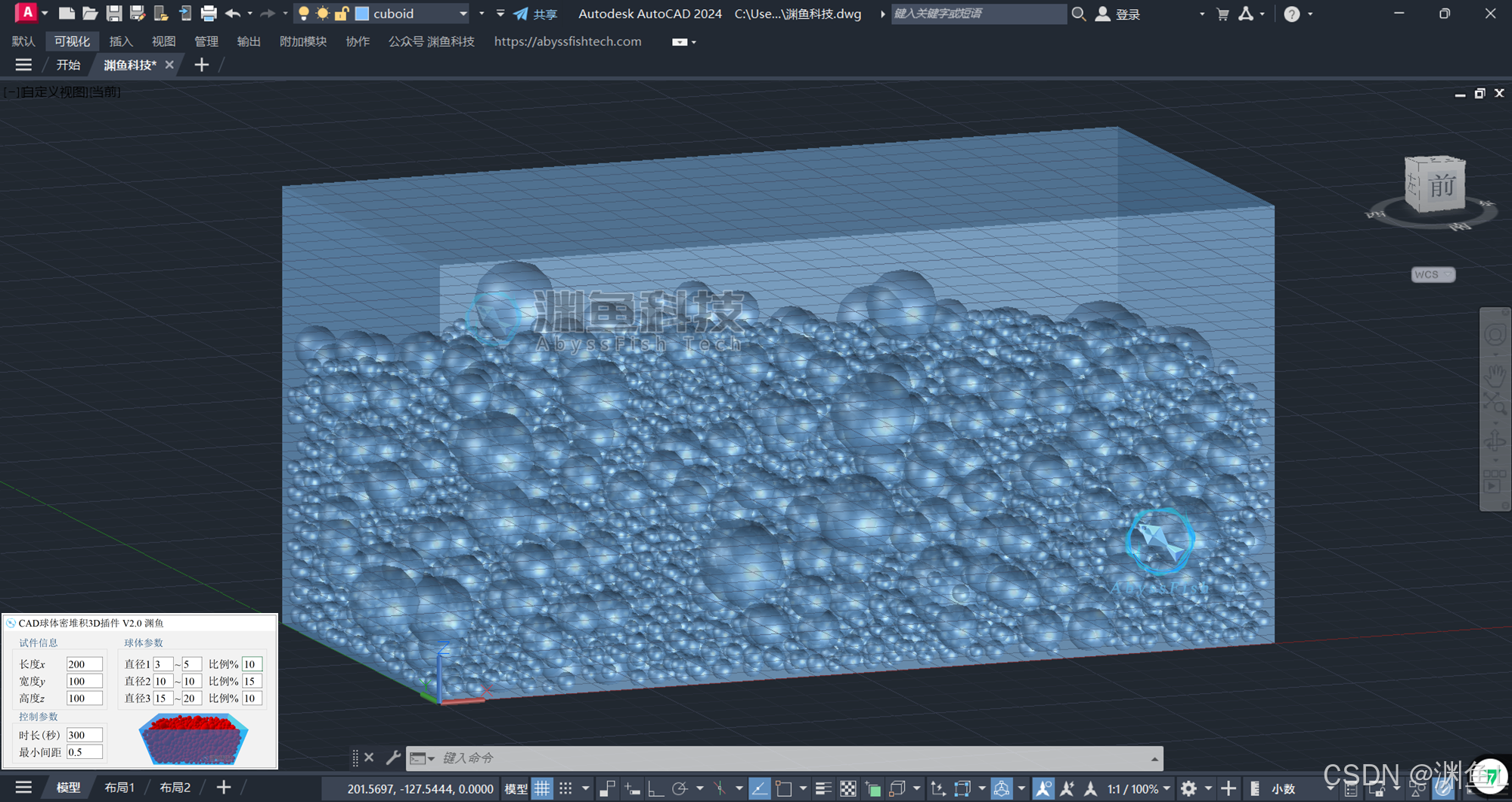Open the cuboid layer dropdown

click(x=463, y=14)
